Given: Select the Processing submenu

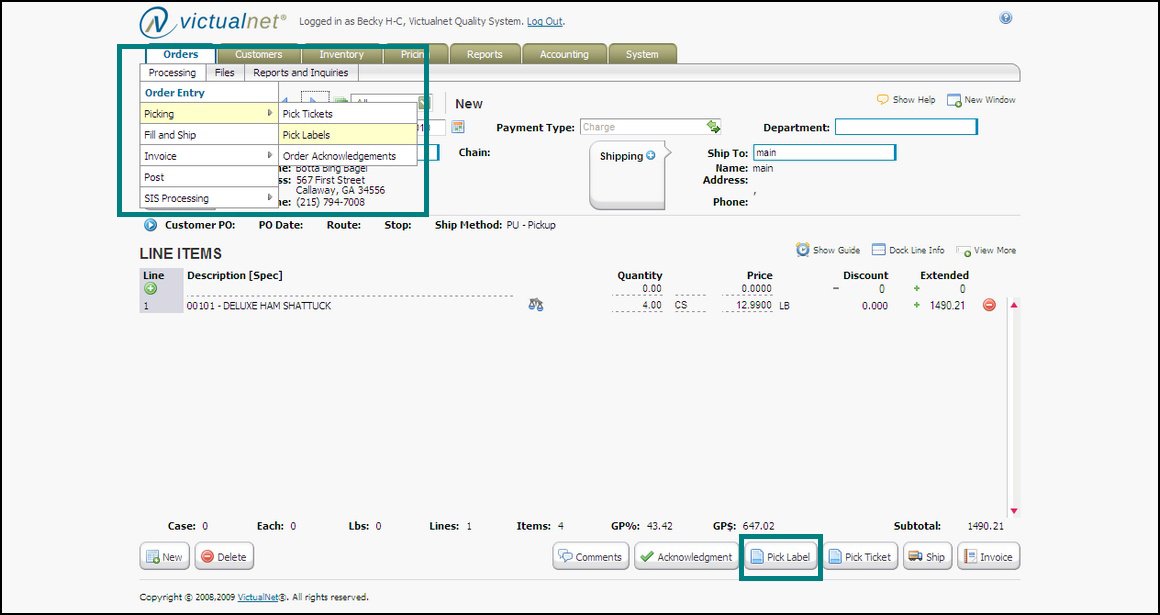Looking at the screenshot, I should 172,73.
